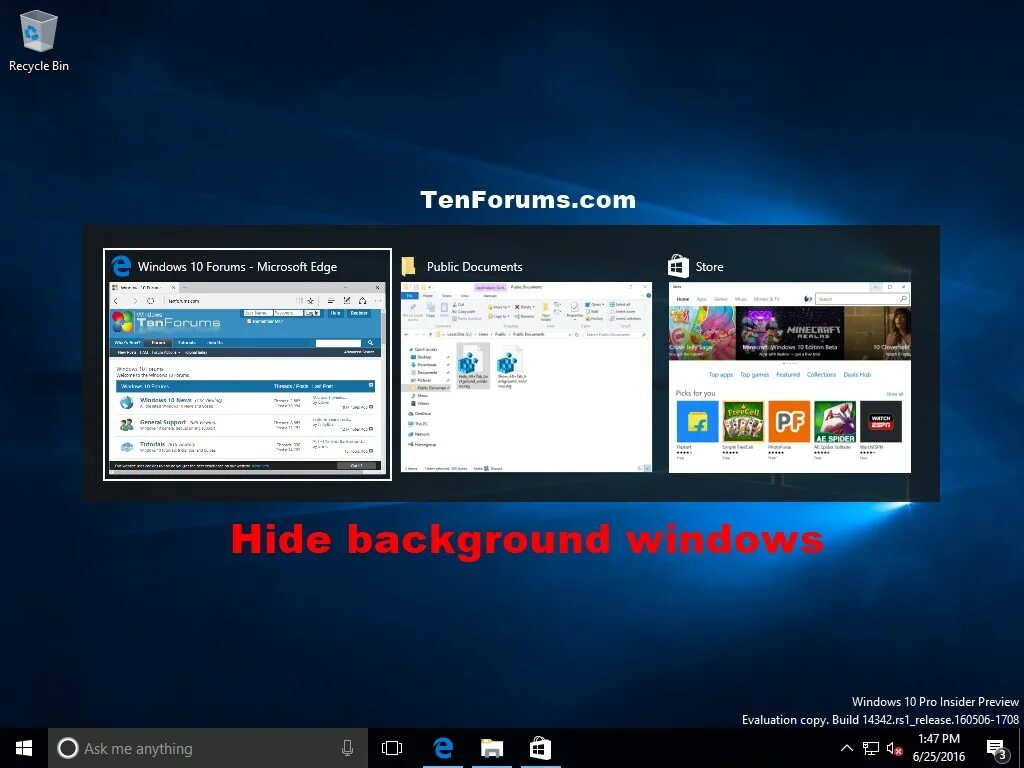The image size is (1024, 768).
Task: Open Task View from the taskbar
Action: click(x=392, y=748)
